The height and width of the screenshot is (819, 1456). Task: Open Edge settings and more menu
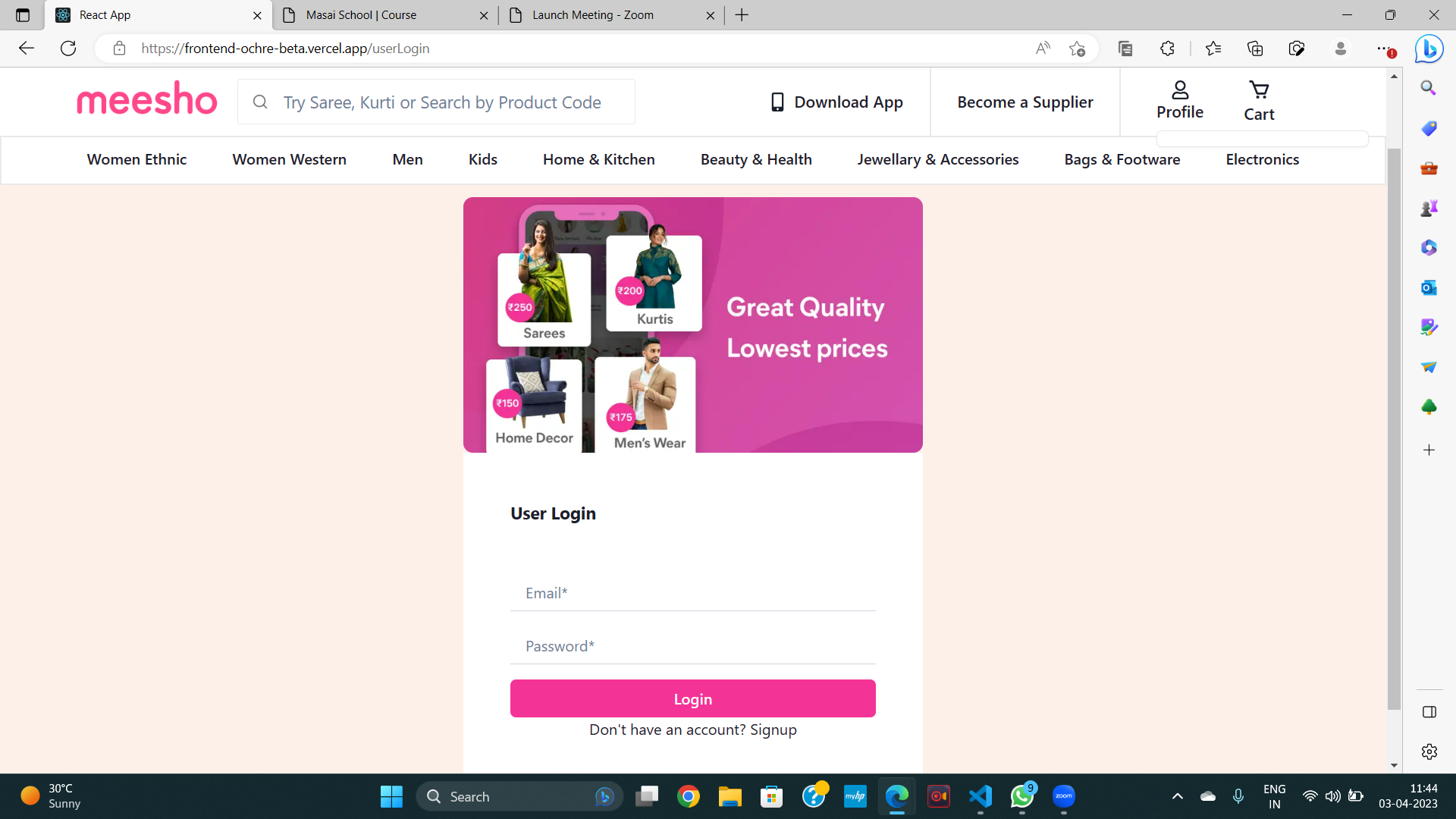click(1384, 49)
